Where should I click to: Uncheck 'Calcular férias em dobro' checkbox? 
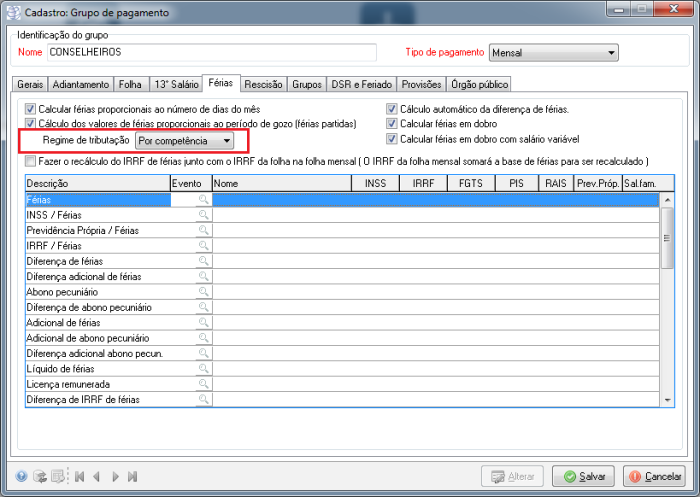(392, 124)
